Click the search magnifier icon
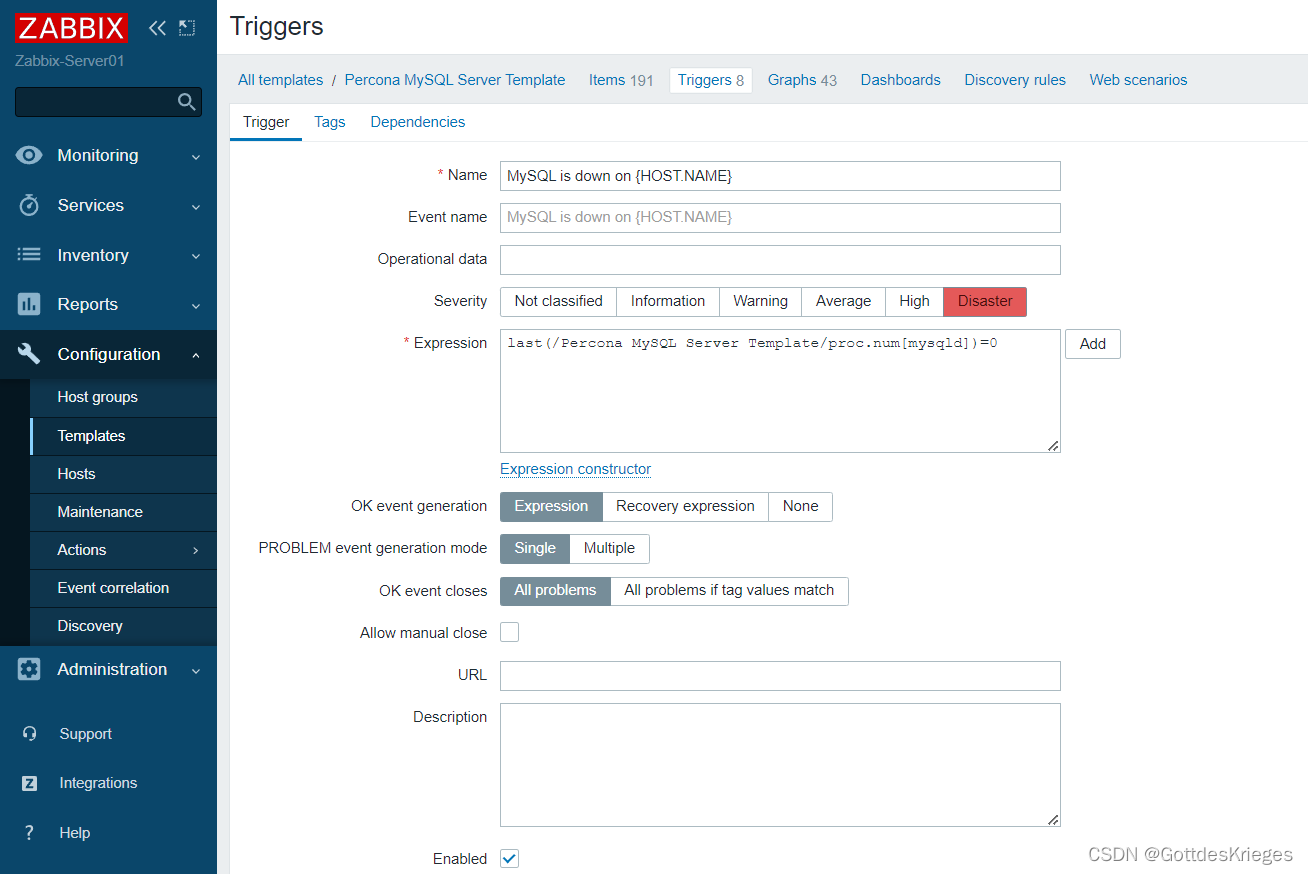Image resolution: width=1308 pixels, height=874 pixels. coord(186,102)
